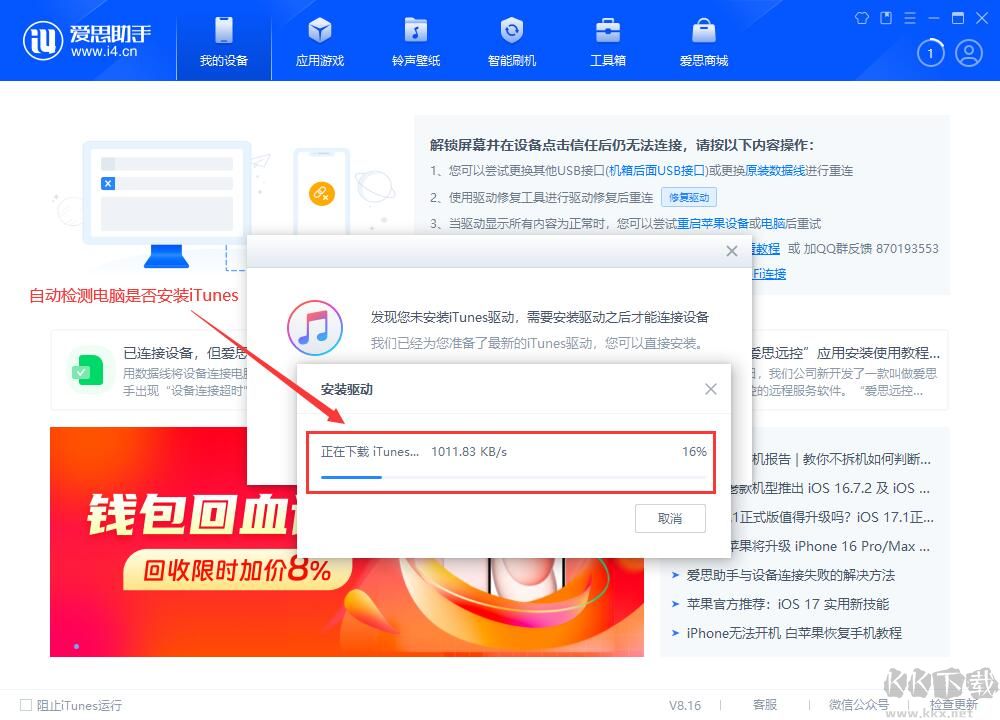Click the orange unlinked icon on phone illustration
This screenshot has width=1000, height=720.
(x=321, y=193)
